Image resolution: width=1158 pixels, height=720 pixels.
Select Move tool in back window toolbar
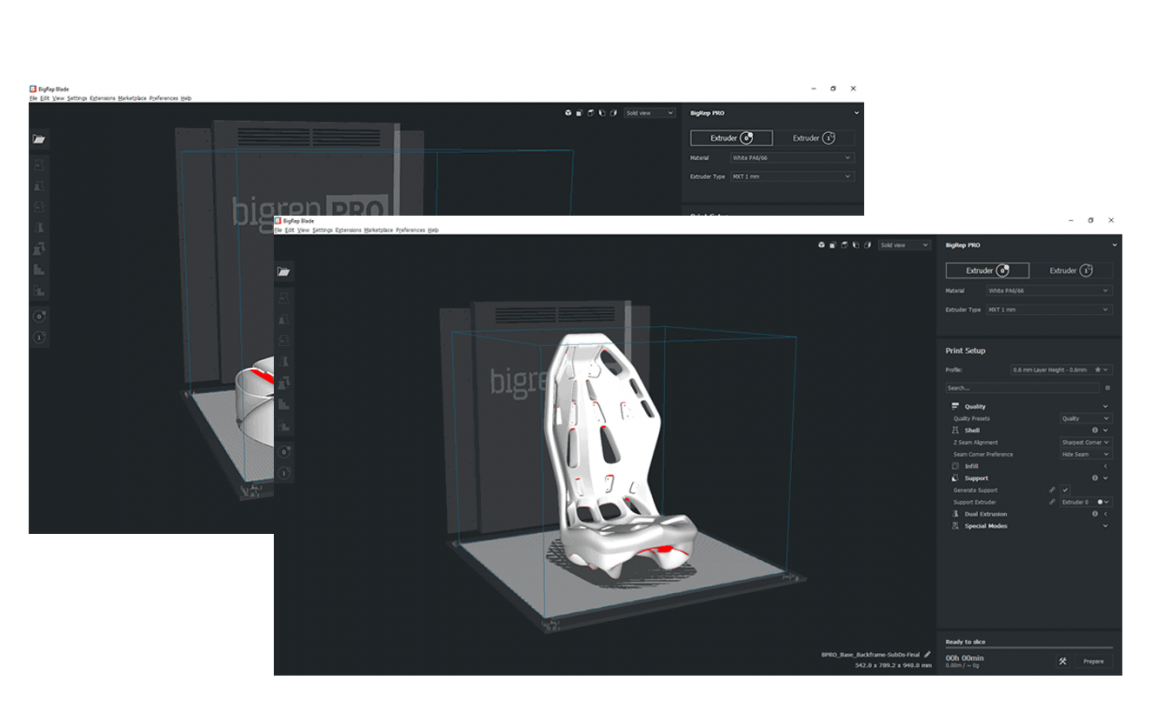click(x=39, y=165)
